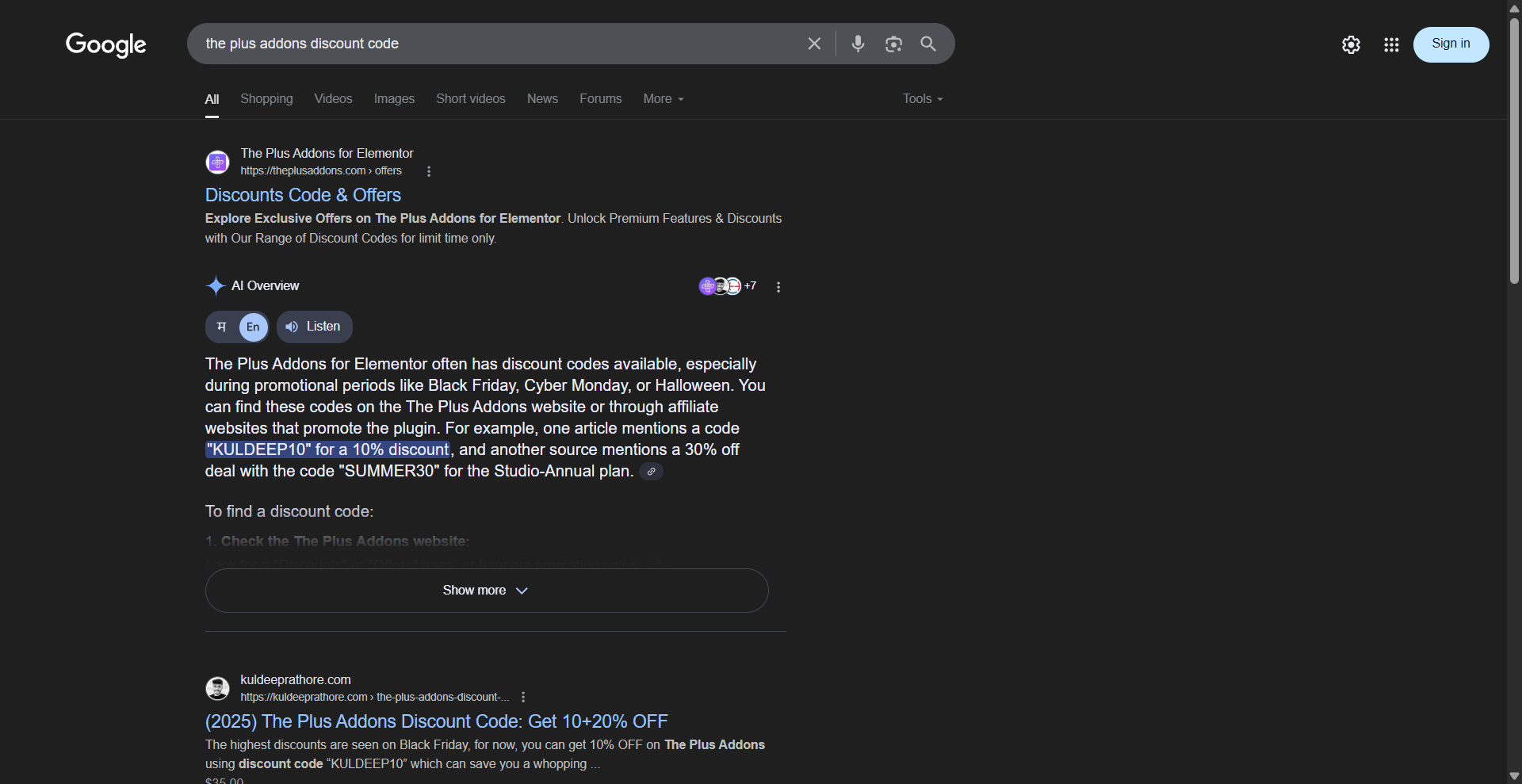This screenshot has width=1522, height=784.
Task: Switch to the Videos tab
Action: [333, 99]
